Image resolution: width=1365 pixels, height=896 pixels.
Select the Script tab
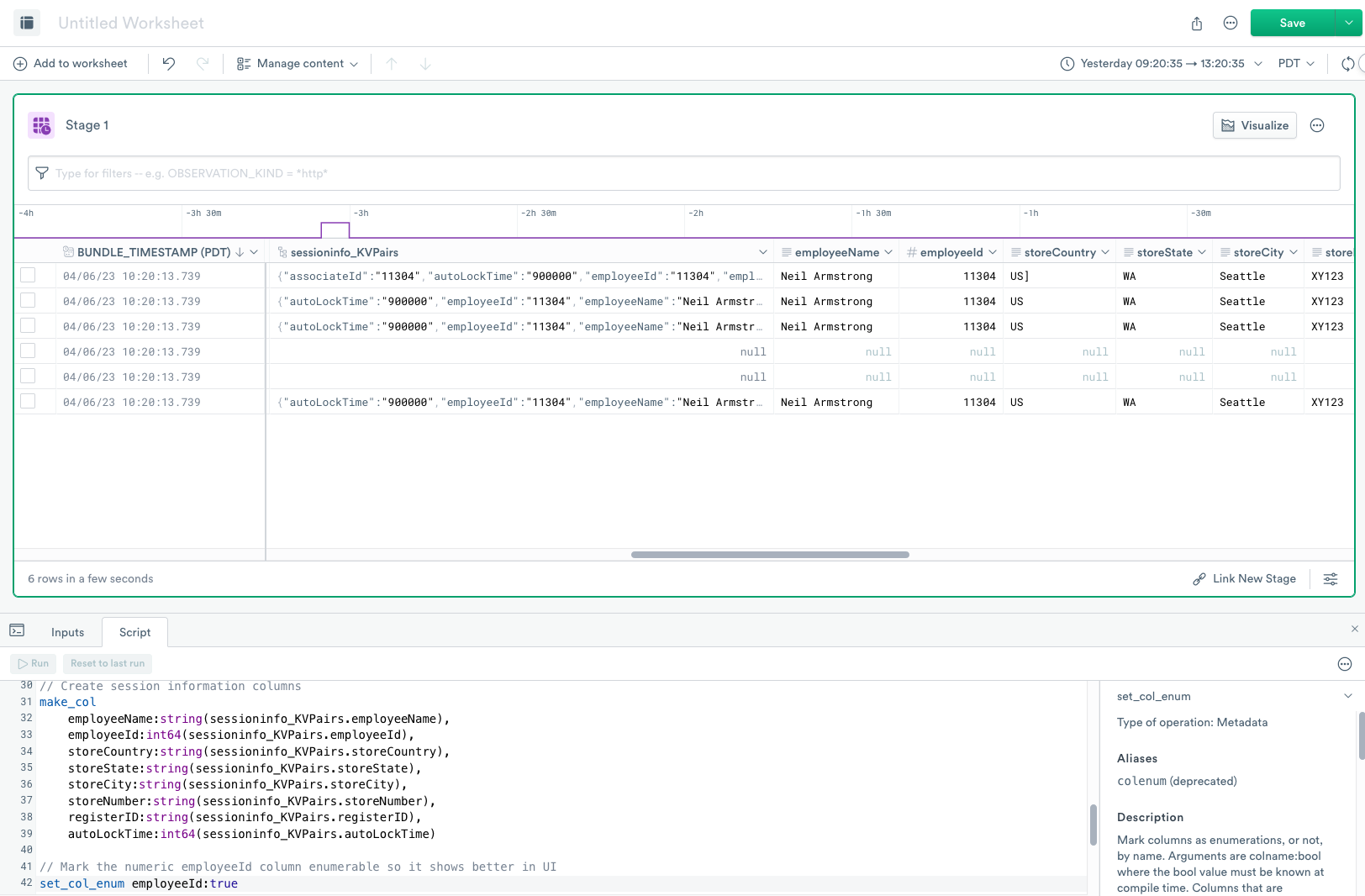pos(134,632)
